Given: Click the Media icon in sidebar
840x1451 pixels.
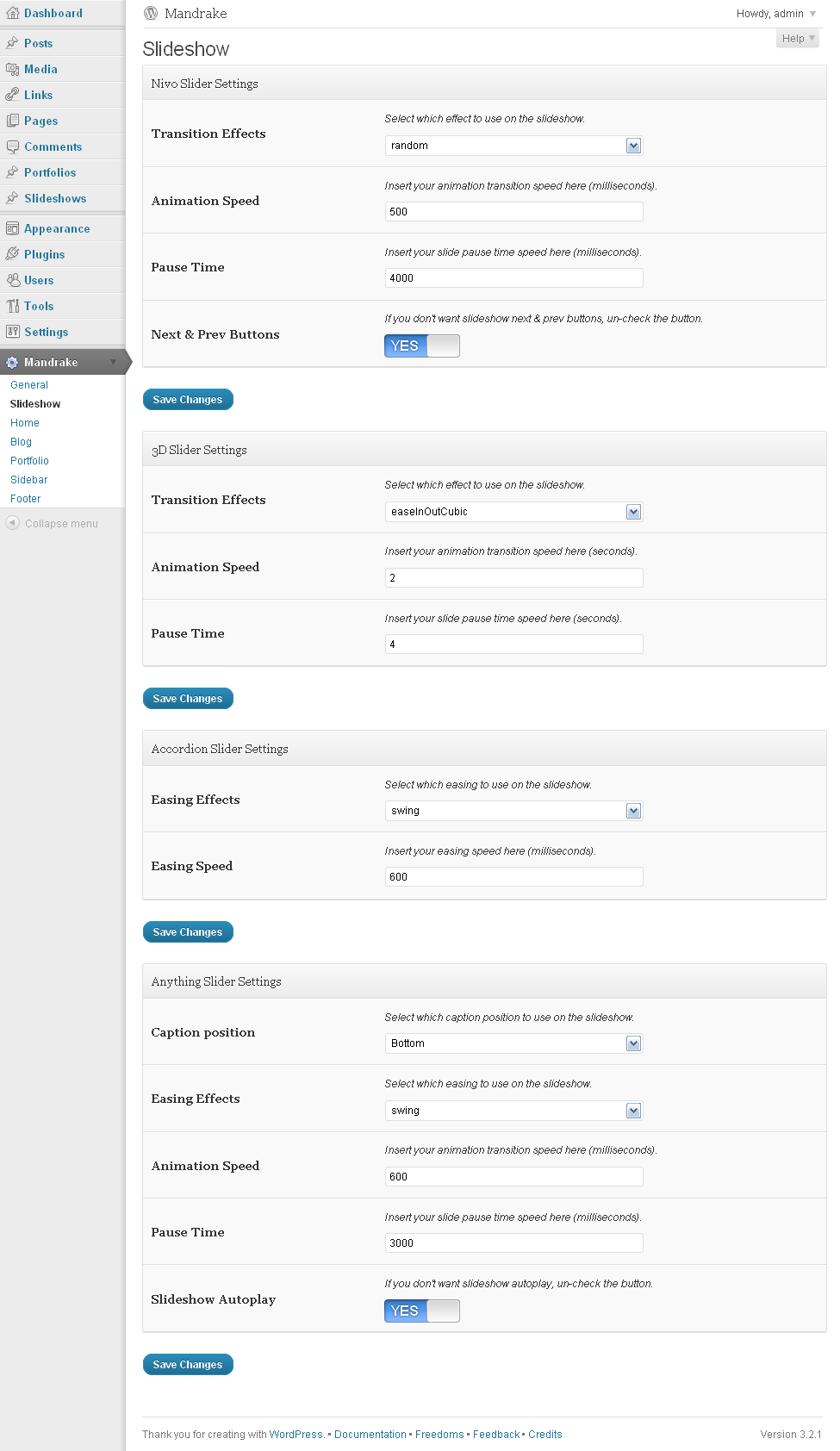Looking at the screenshot, I should (12, 69).
